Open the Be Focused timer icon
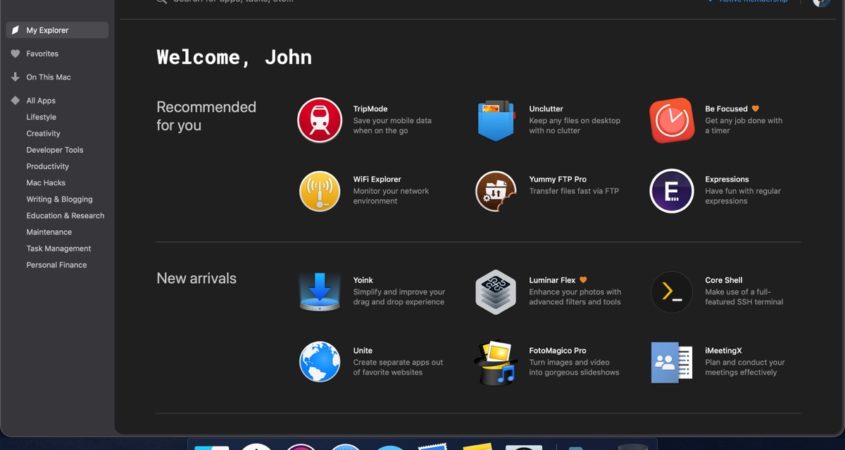 click(671, 121)
